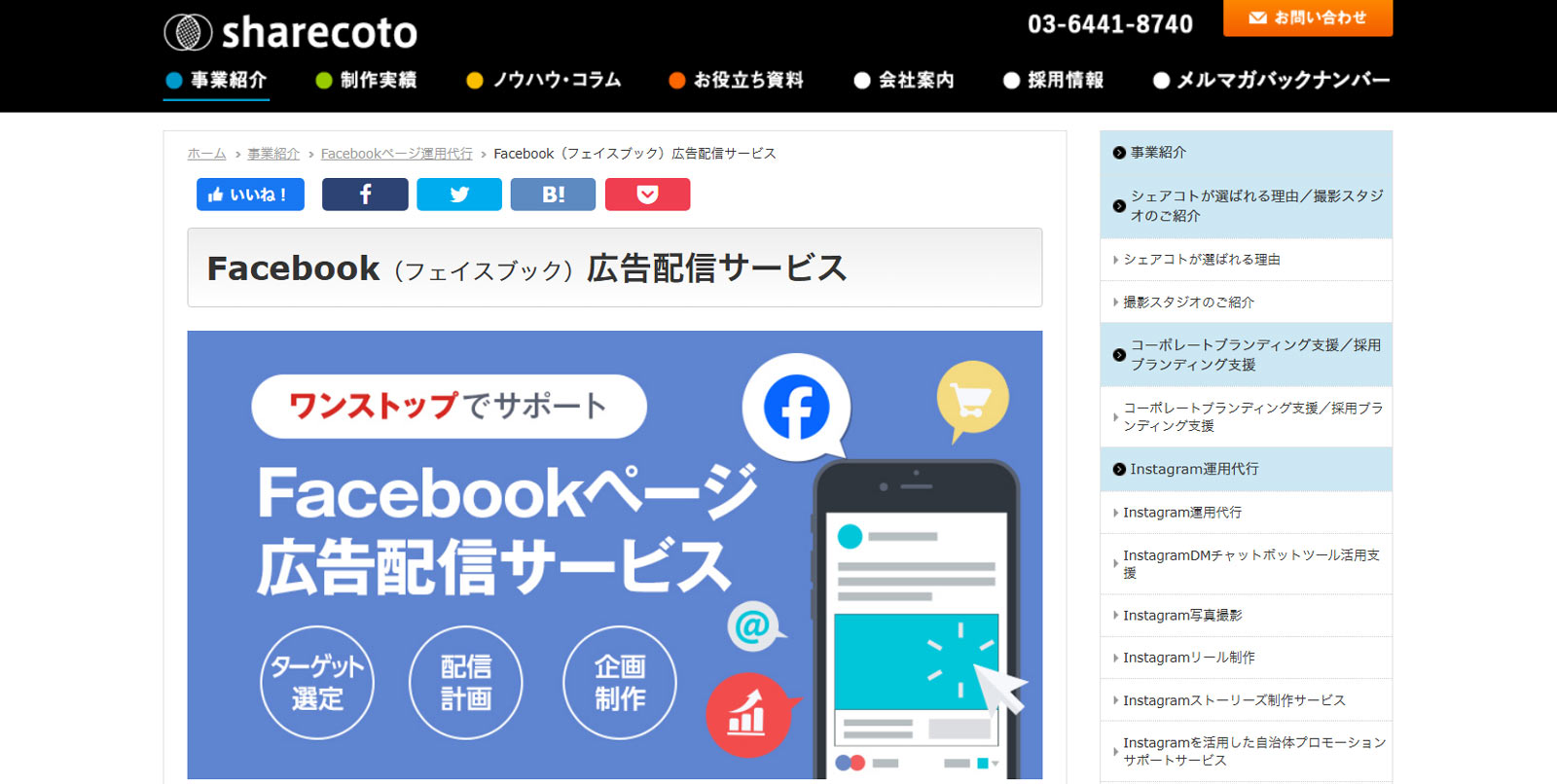This screenshot has height=784, width=1557.
Task: Select 採用情報 in the header menu
Action: coord(1054,80)
